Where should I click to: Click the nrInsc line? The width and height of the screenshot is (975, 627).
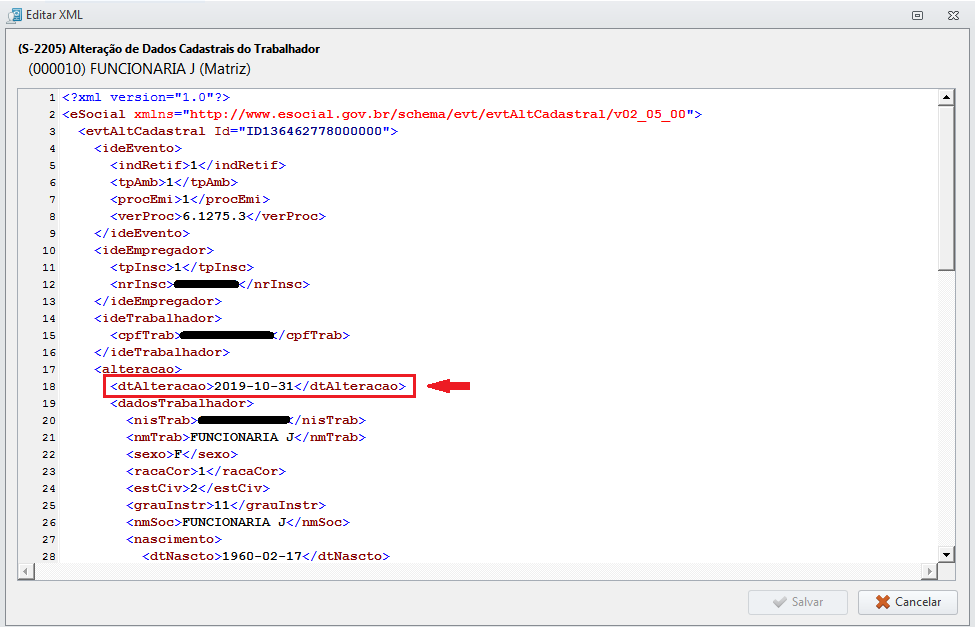click(x=210, y=284)
